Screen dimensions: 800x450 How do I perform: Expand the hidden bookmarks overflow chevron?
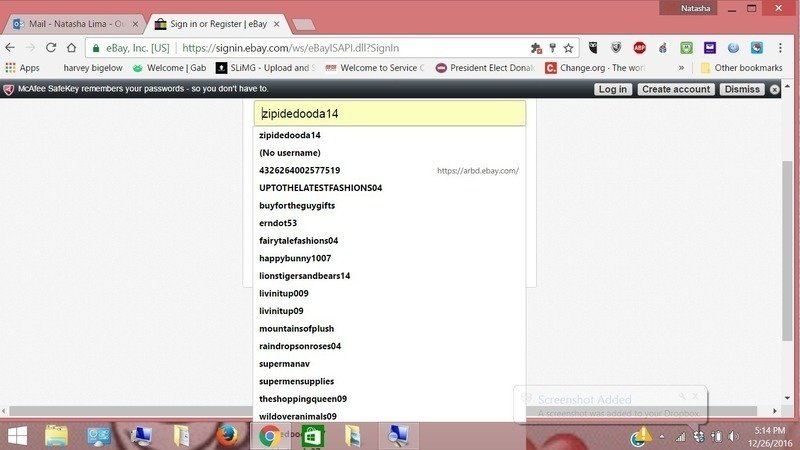click(x=681, y=68)
